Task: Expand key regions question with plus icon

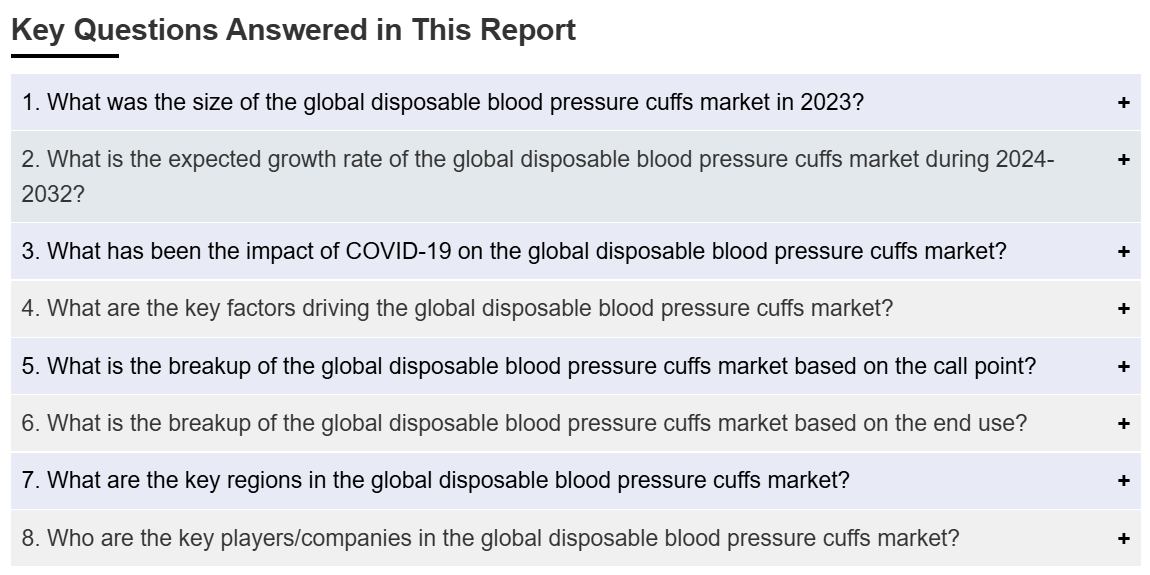Action: pyautogui.click(x=1123, y=480)
